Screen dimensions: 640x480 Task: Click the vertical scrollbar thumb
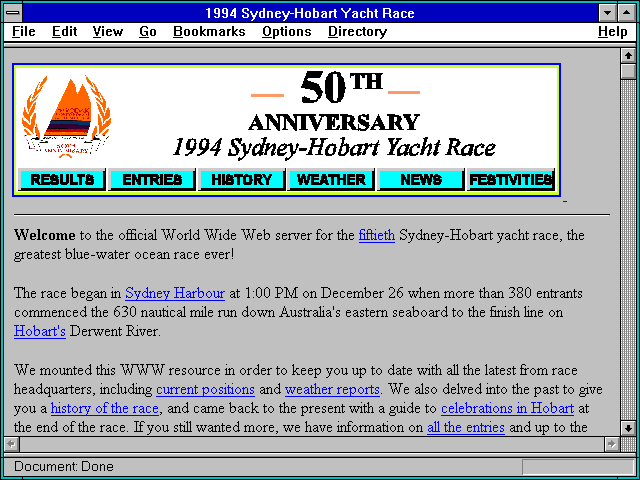[628, 71]
